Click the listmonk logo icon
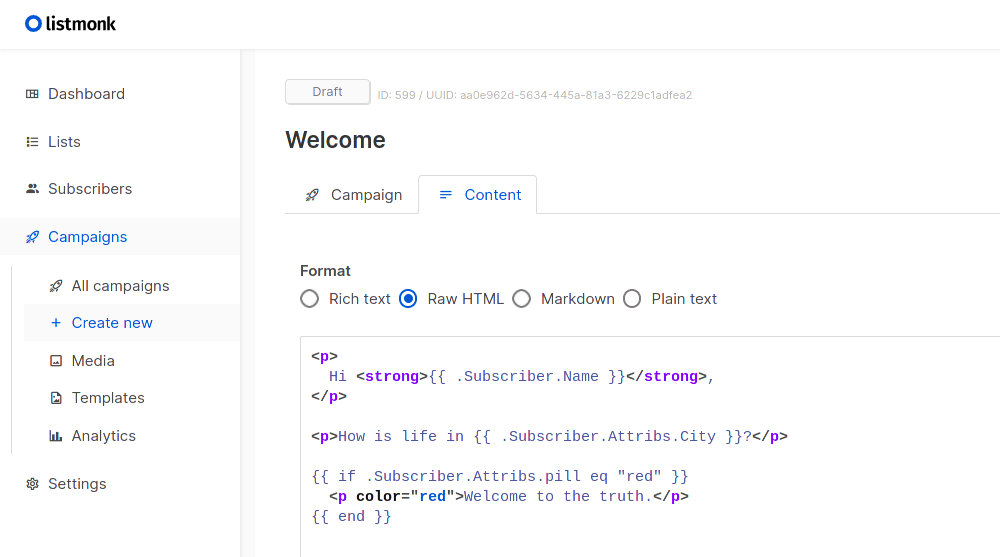 click(x=33, y=23)
